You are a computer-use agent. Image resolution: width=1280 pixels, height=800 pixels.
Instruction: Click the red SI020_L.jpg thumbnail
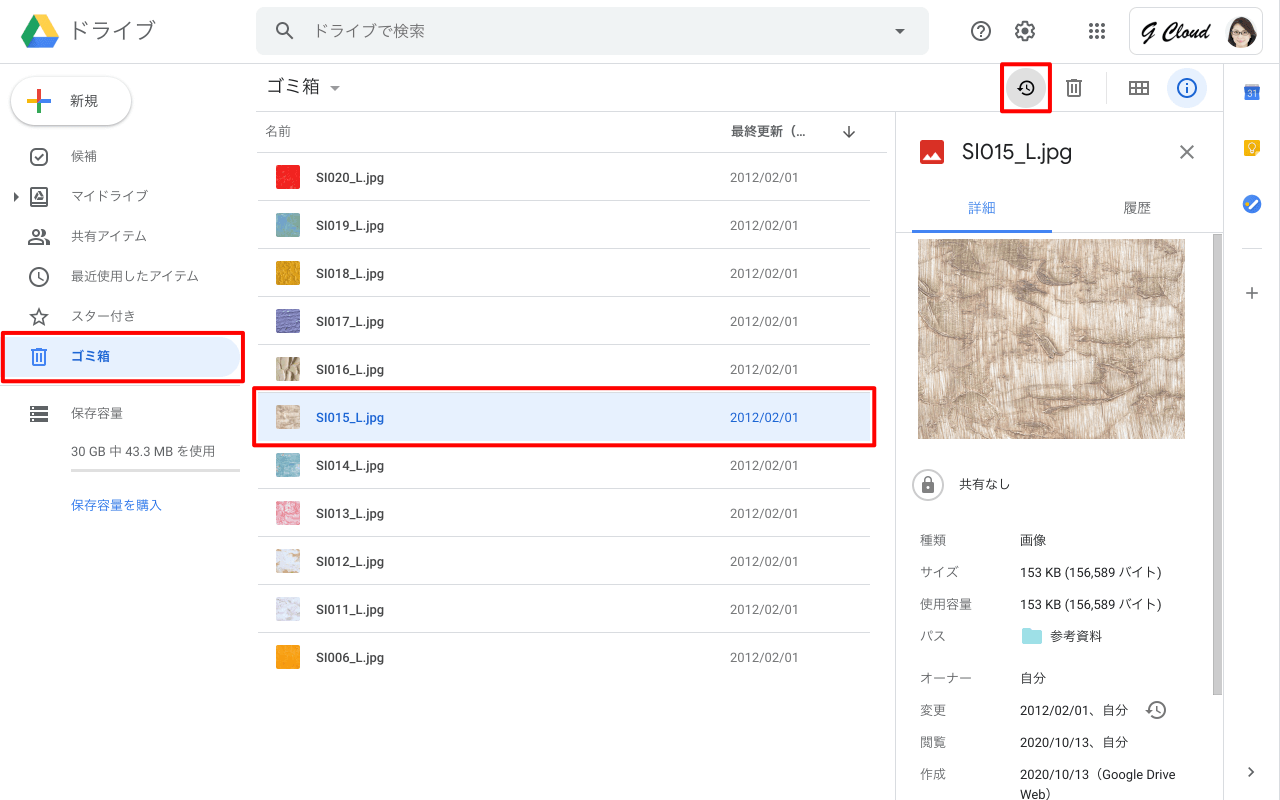click(x=288, y=177)
